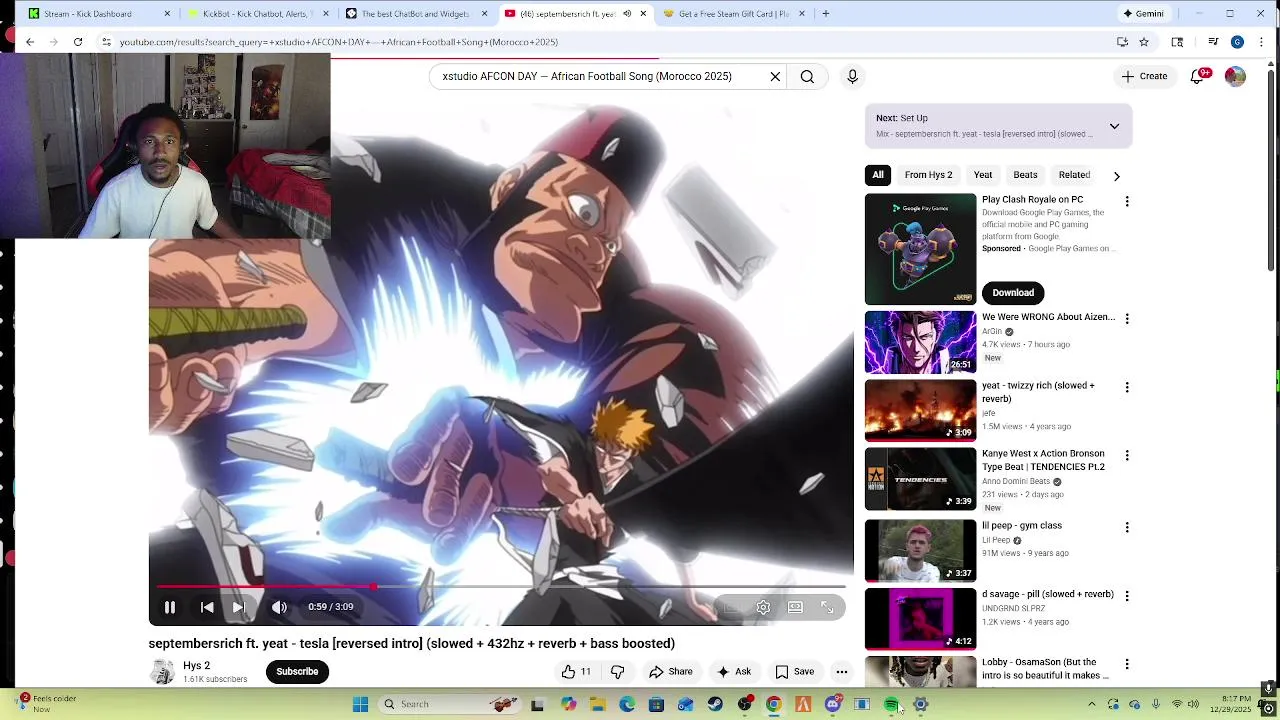Open options for Clash Royale ad
Viewport: 1280px width, 720px height.
click(x=1127, y=201)
